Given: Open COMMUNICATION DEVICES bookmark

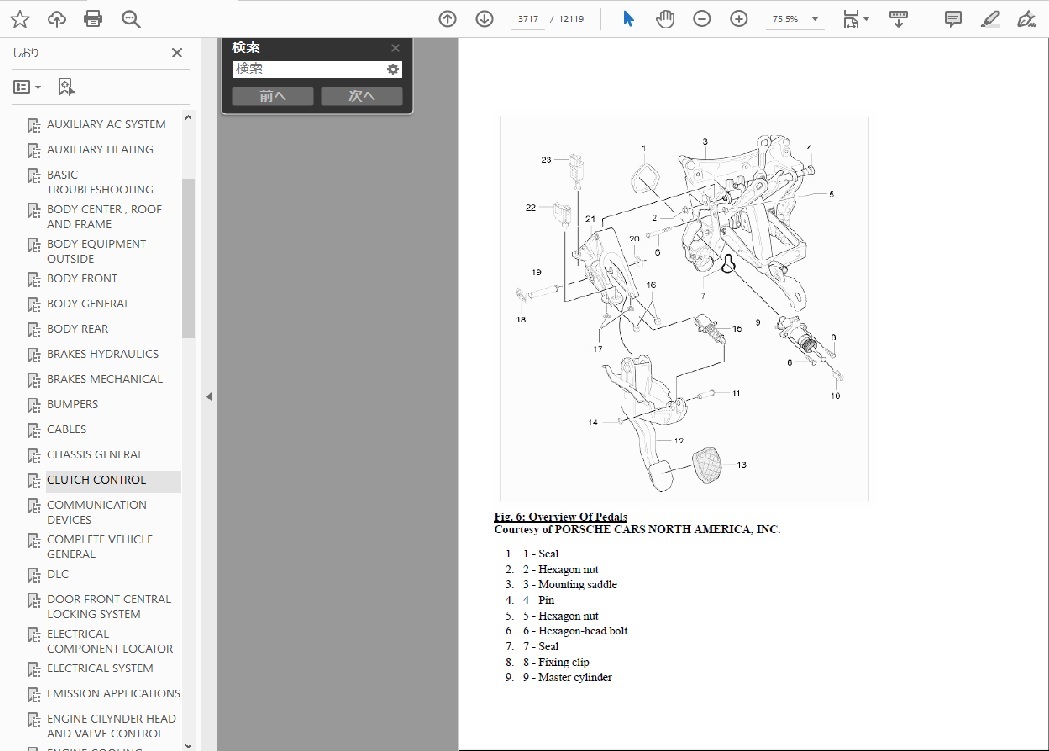Looking at the screenshot, I should pyautogui.click(x=97, y=512).
